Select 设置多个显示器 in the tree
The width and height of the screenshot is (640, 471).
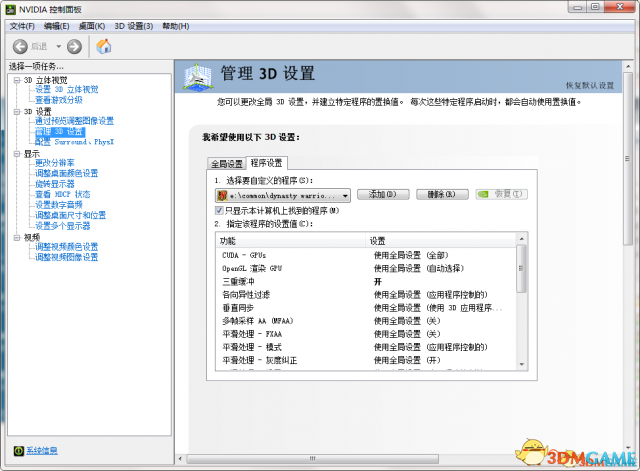point(62,226)
